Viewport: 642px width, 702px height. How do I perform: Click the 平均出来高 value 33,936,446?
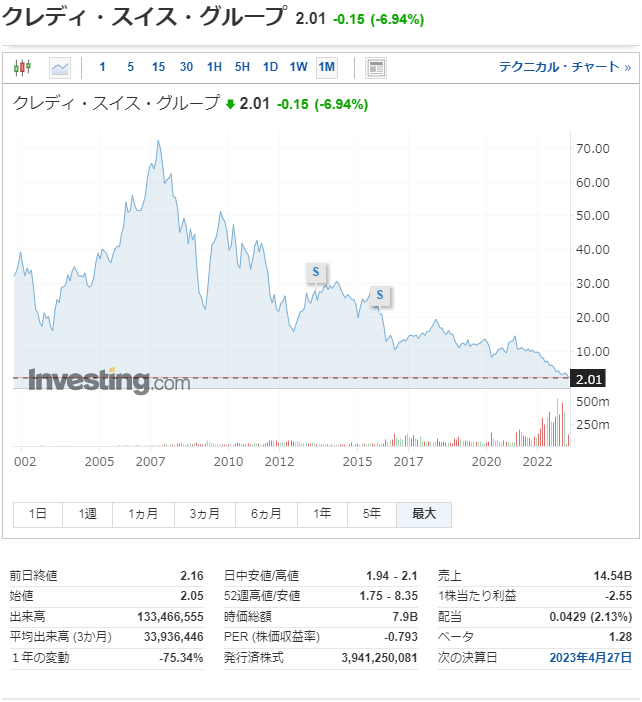[174, 637]
